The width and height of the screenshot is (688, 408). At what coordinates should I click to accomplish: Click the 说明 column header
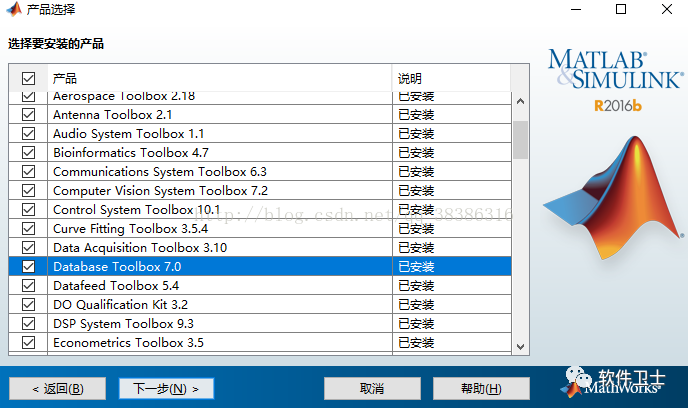coord(452,79)
